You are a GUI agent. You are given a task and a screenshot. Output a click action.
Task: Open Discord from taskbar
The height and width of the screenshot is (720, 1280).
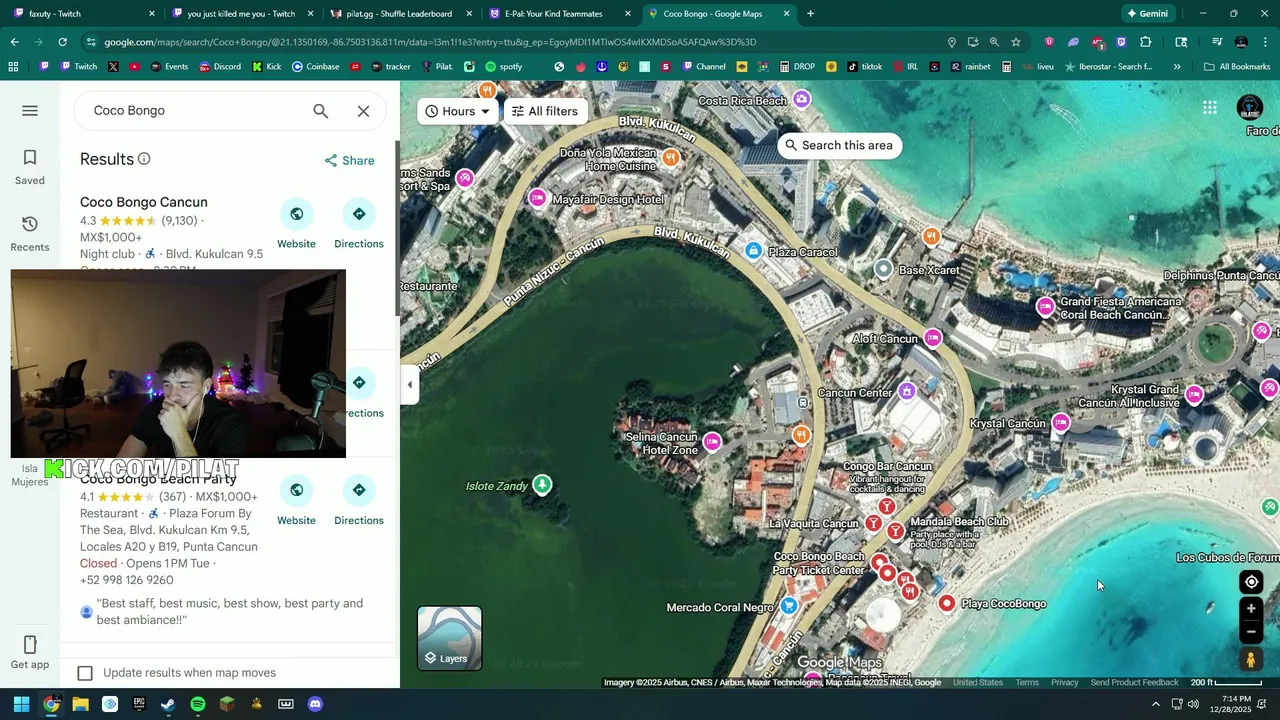coord(315,704)
